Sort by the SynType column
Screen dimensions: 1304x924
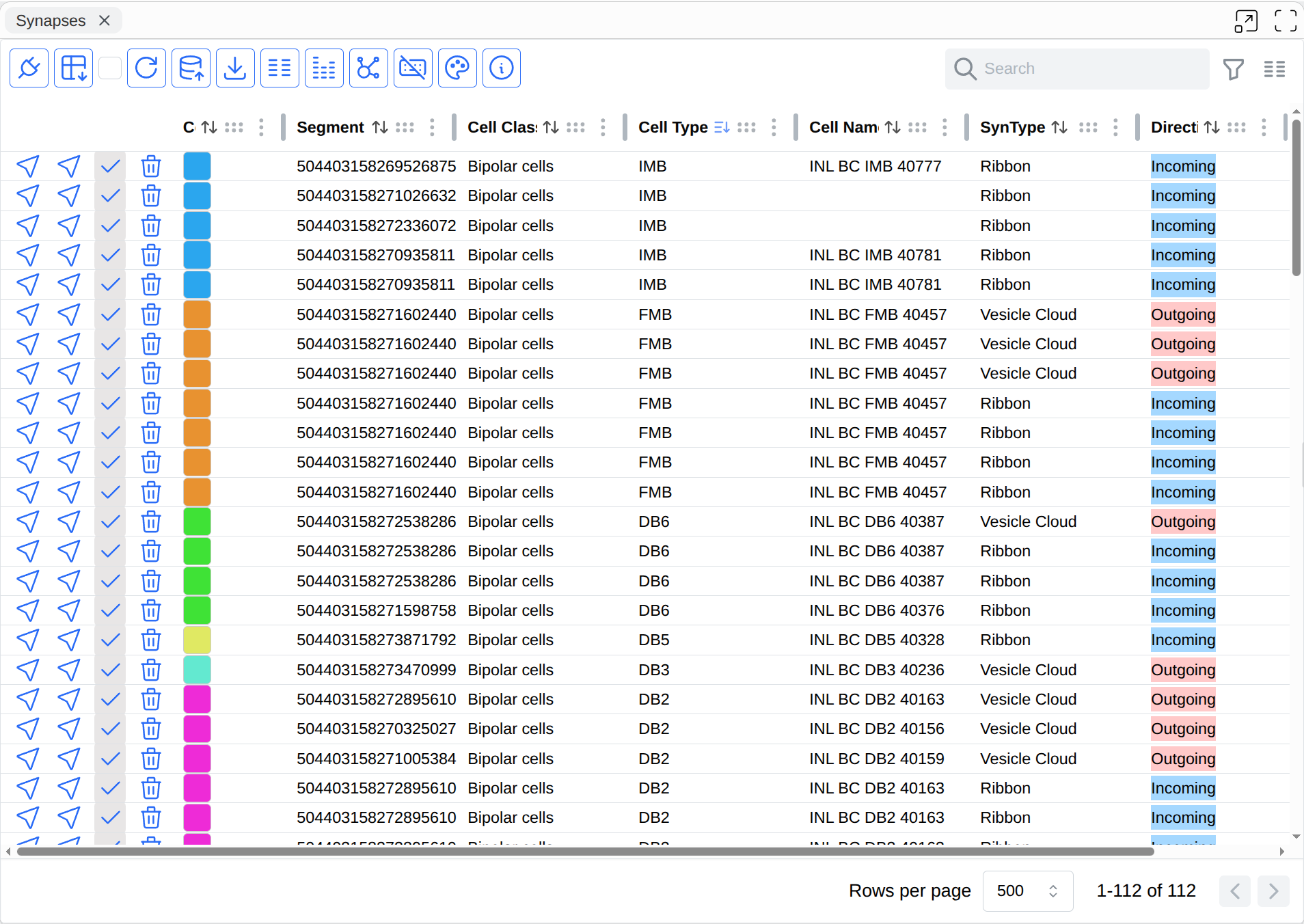pyautogui.click(x=1060, y=127)
